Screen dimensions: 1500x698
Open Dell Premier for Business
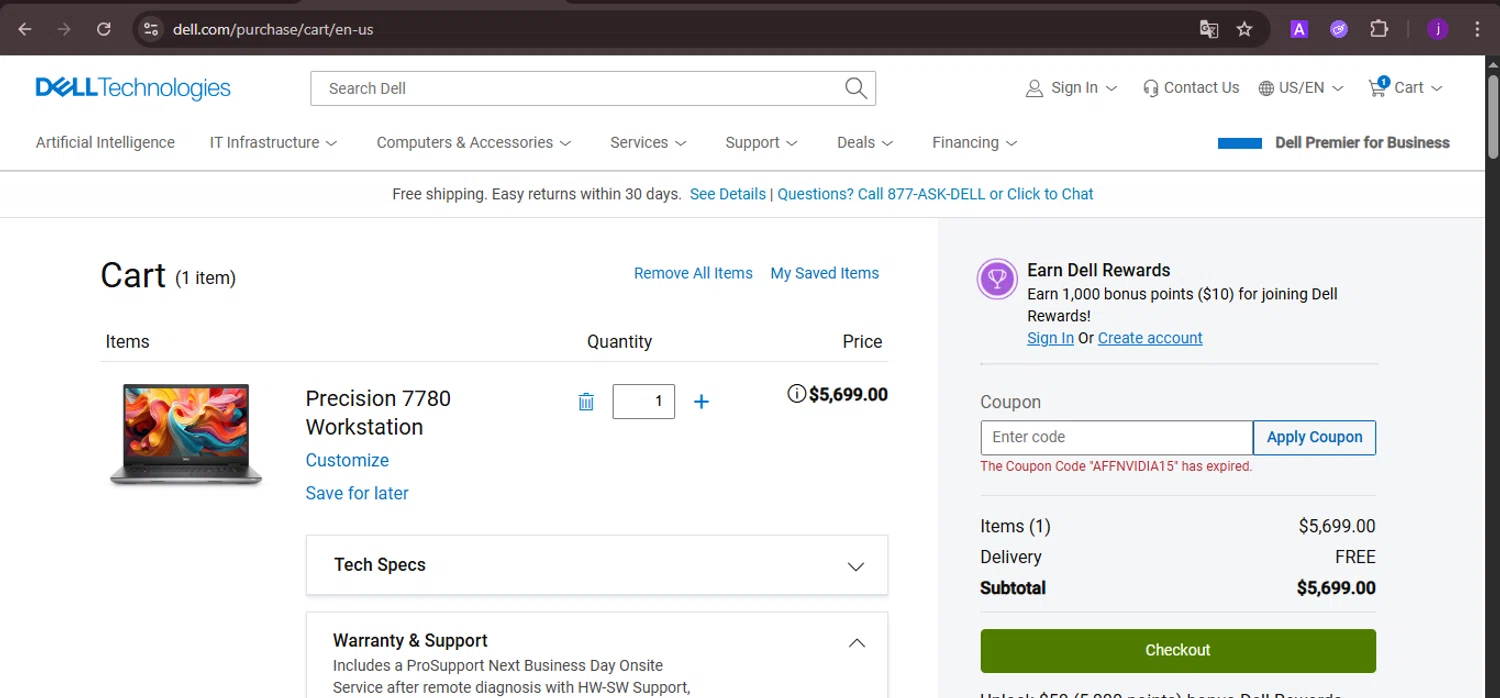point(1334,142)
